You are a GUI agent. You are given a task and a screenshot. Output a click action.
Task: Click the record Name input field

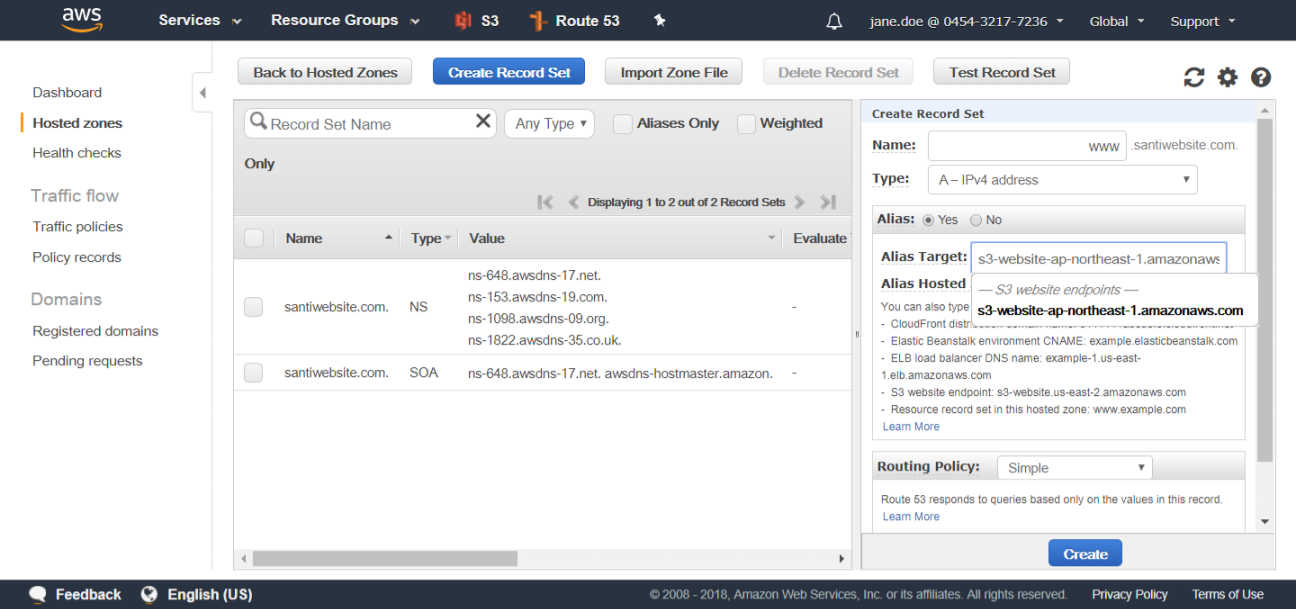coord(1027,146)
